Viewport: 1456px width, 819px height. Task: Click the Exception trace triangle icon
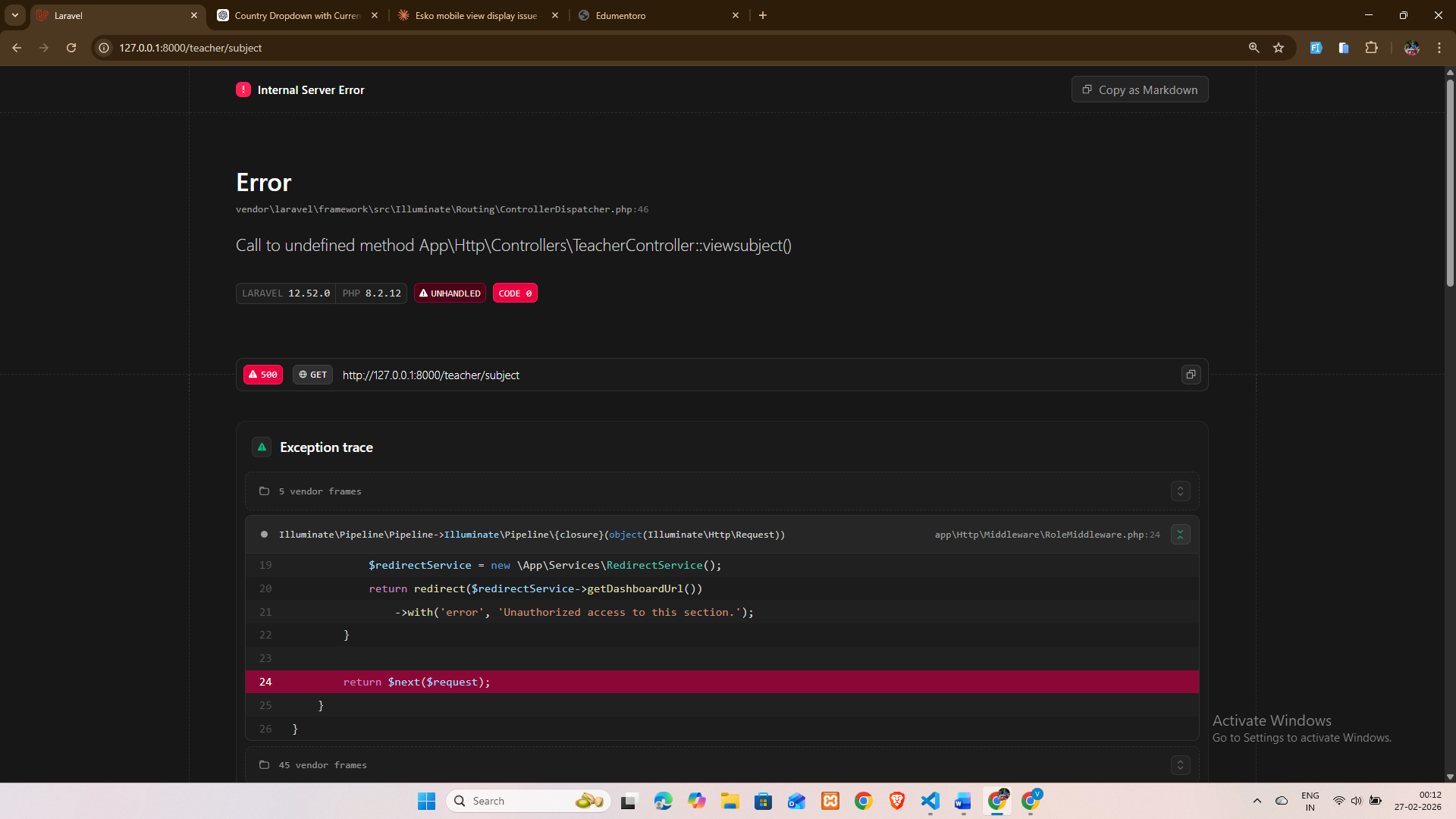(262, 447)
